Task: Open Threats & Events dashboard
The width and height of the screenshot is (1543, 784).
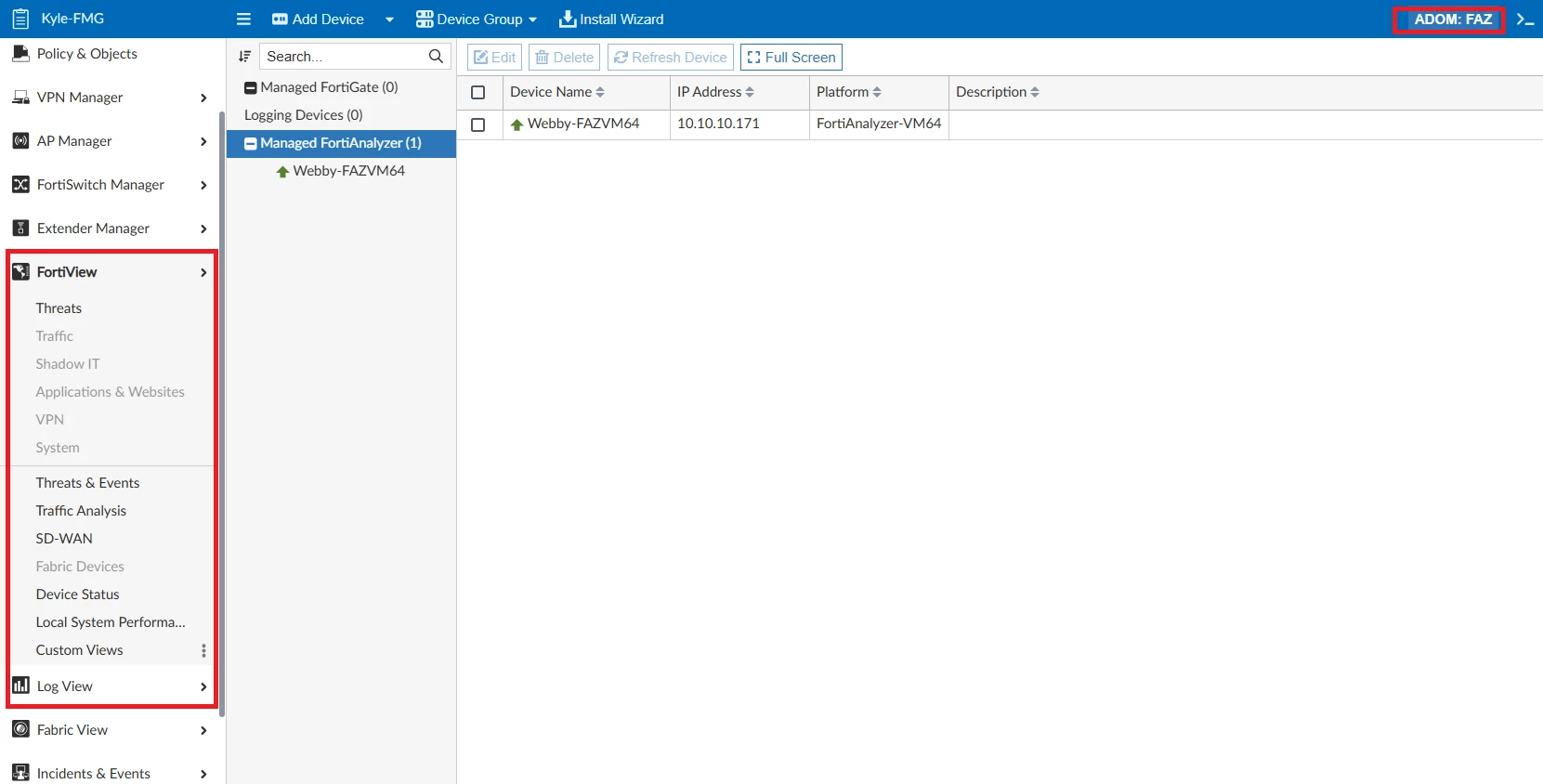Action: [87, 483]
